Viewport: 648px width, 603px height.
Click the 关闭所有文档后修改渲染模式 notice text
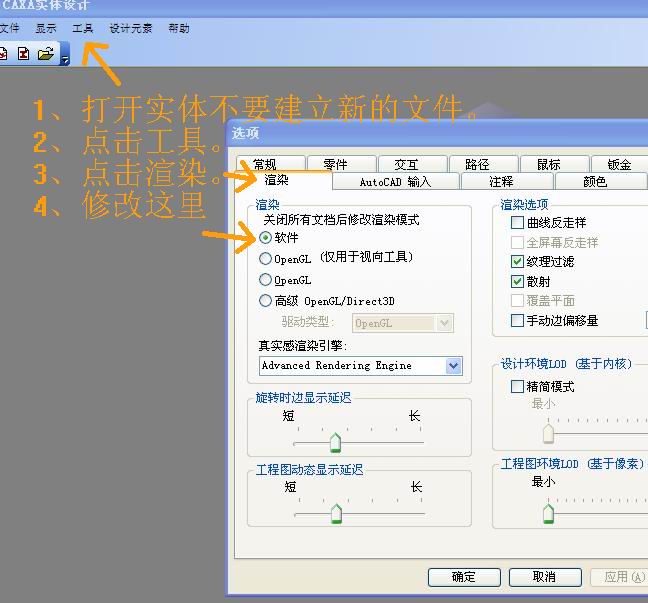pyautogui.click(x=341, y=219)
